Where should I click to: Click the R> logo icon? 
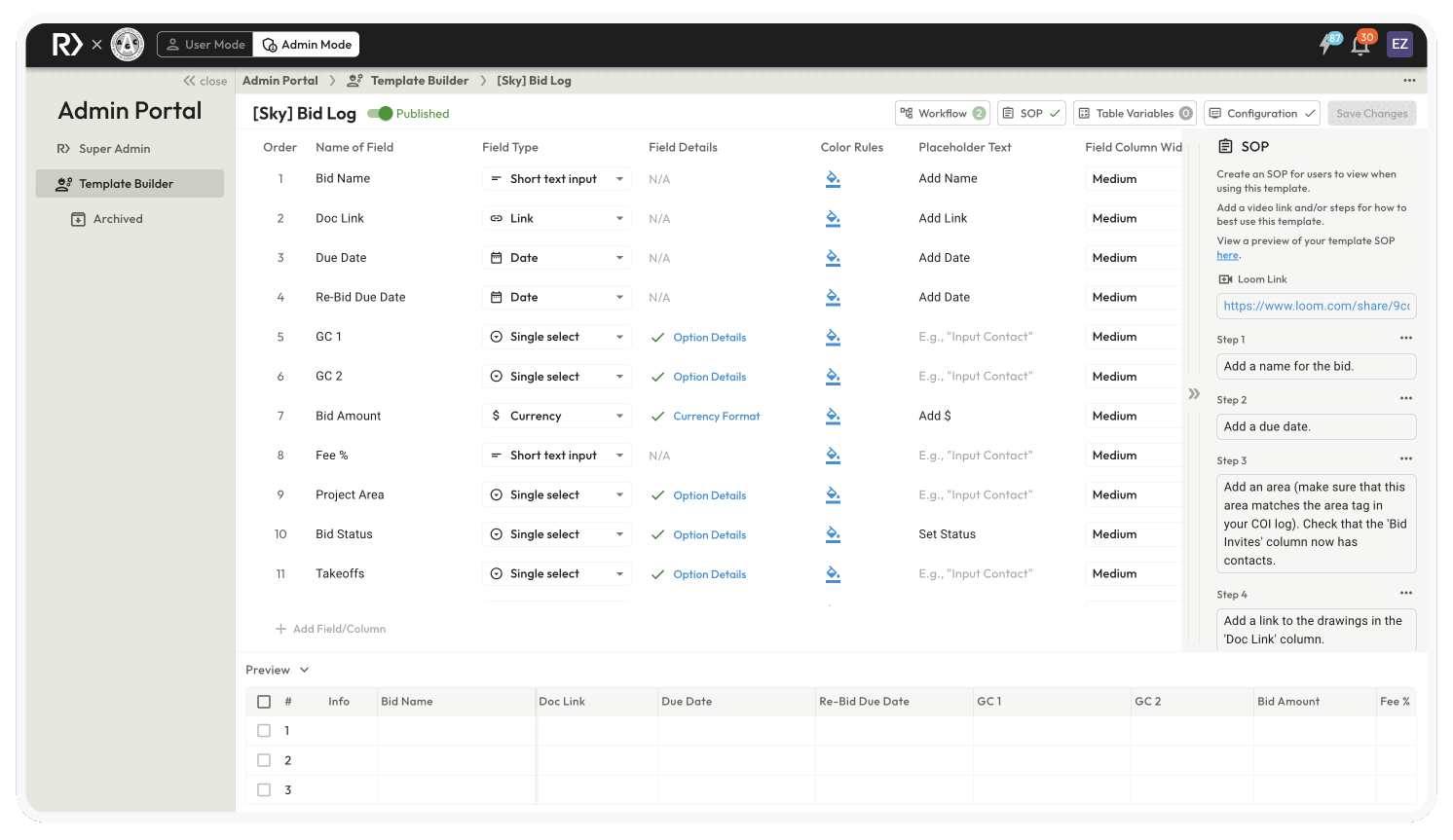point(67,45)
